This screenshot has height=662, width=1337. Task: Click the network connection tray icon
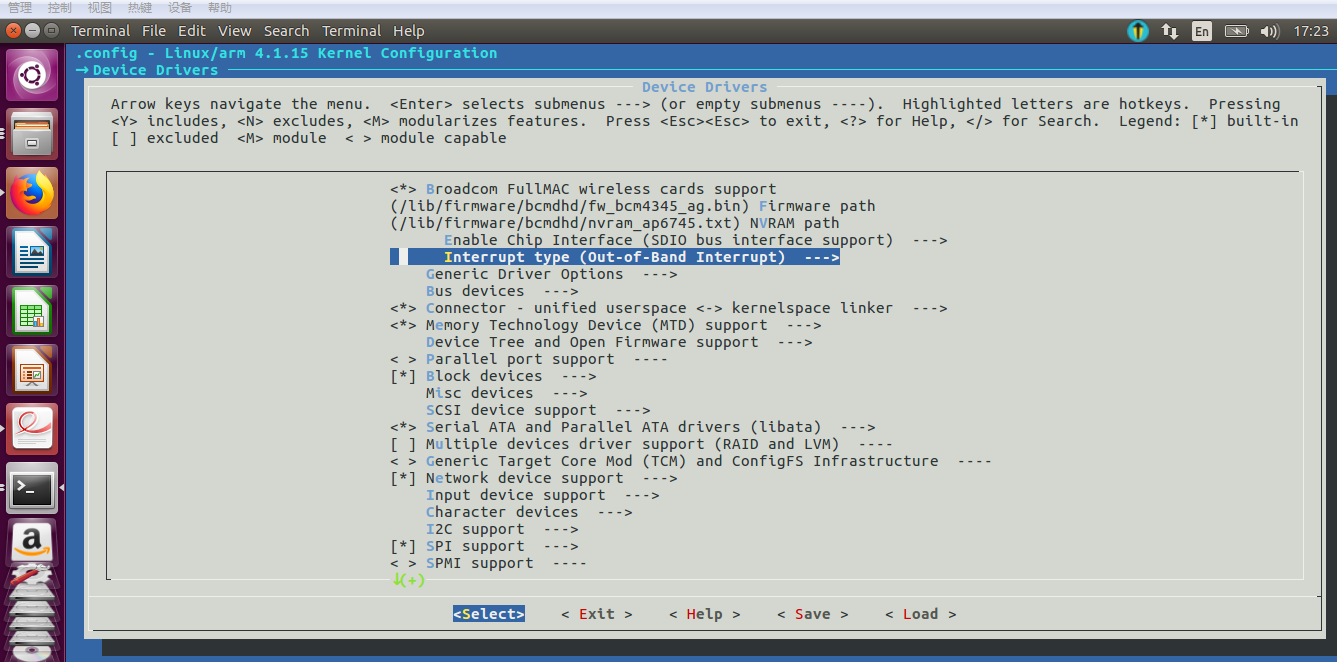pyautogui.click(x=1169, y=31)
